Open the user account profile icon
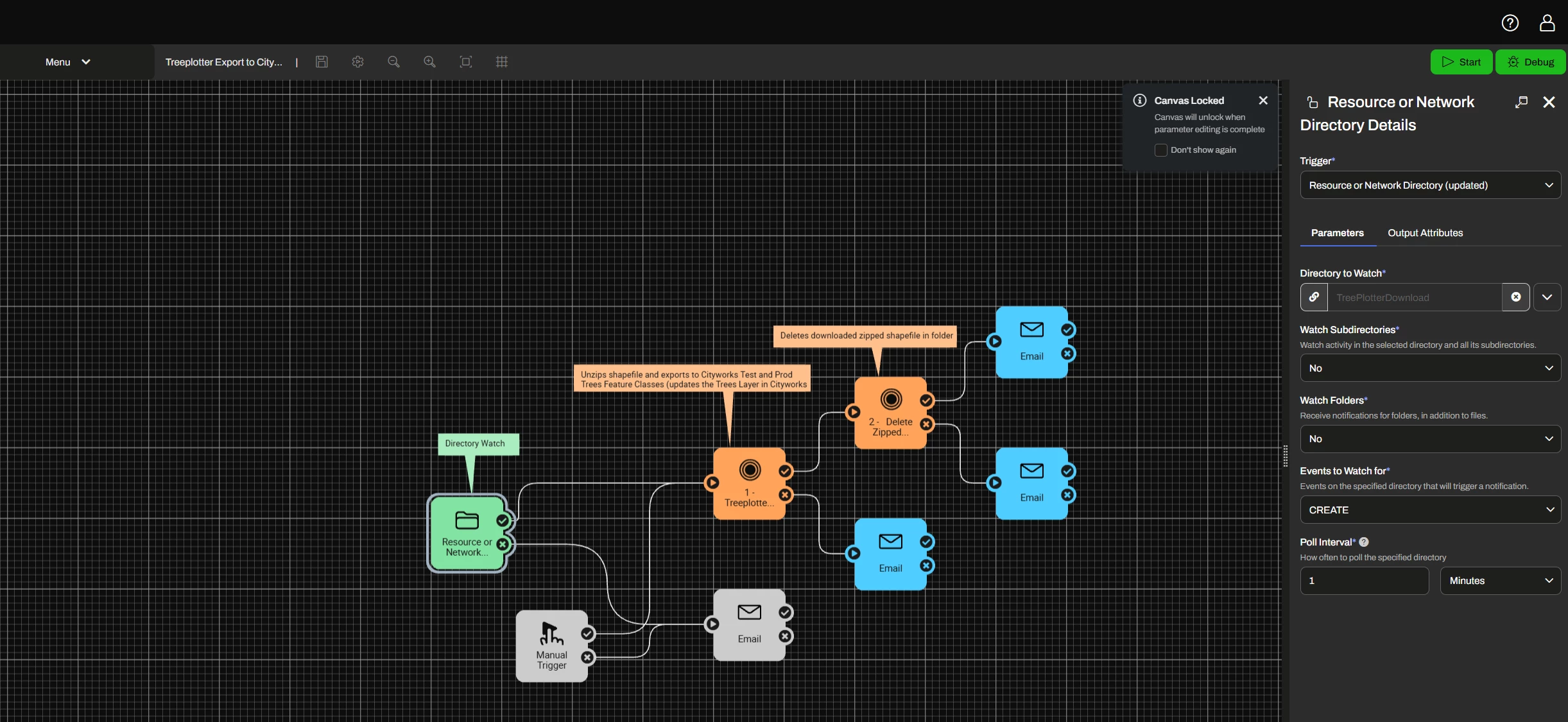Viewport: 1568px width, 722px height. 1547,23
